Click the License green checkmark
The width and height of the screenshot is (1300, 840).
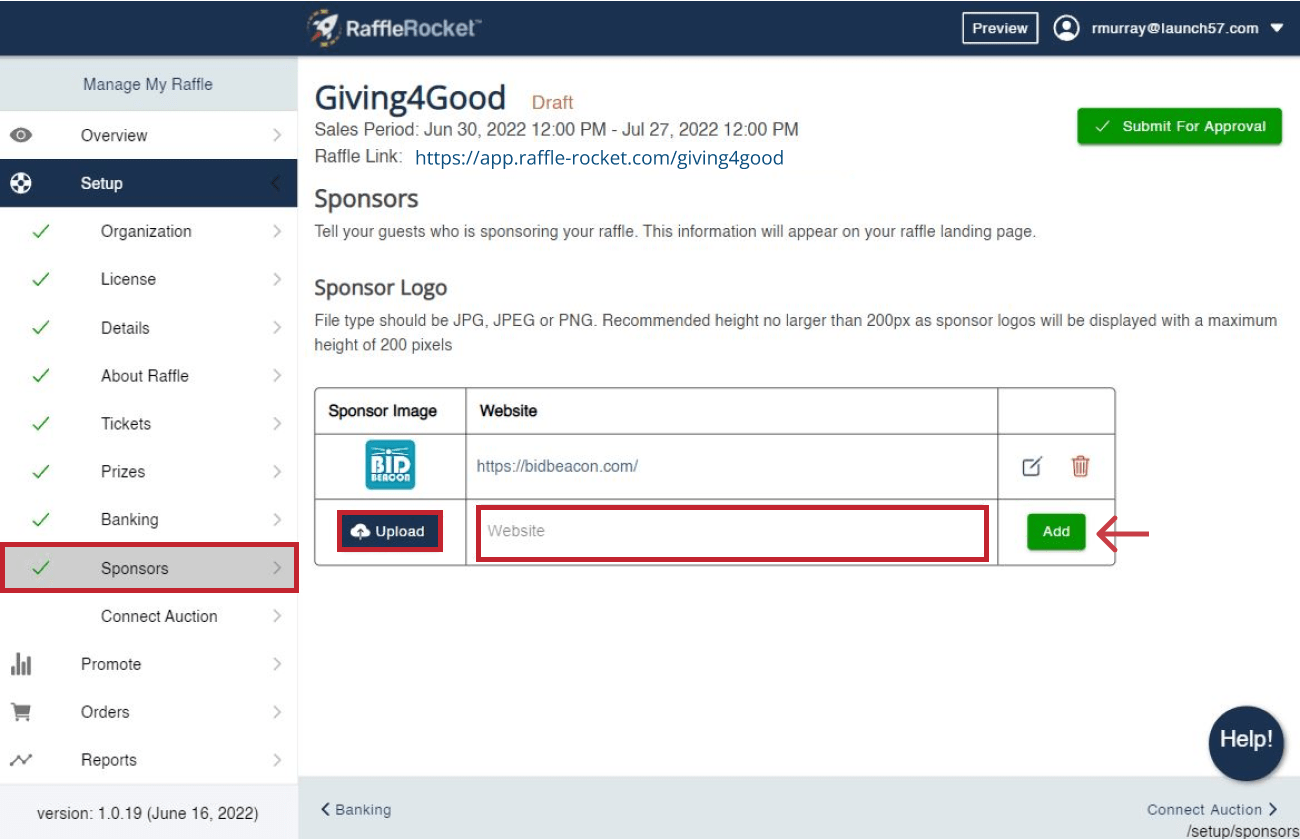pos(41,279)
